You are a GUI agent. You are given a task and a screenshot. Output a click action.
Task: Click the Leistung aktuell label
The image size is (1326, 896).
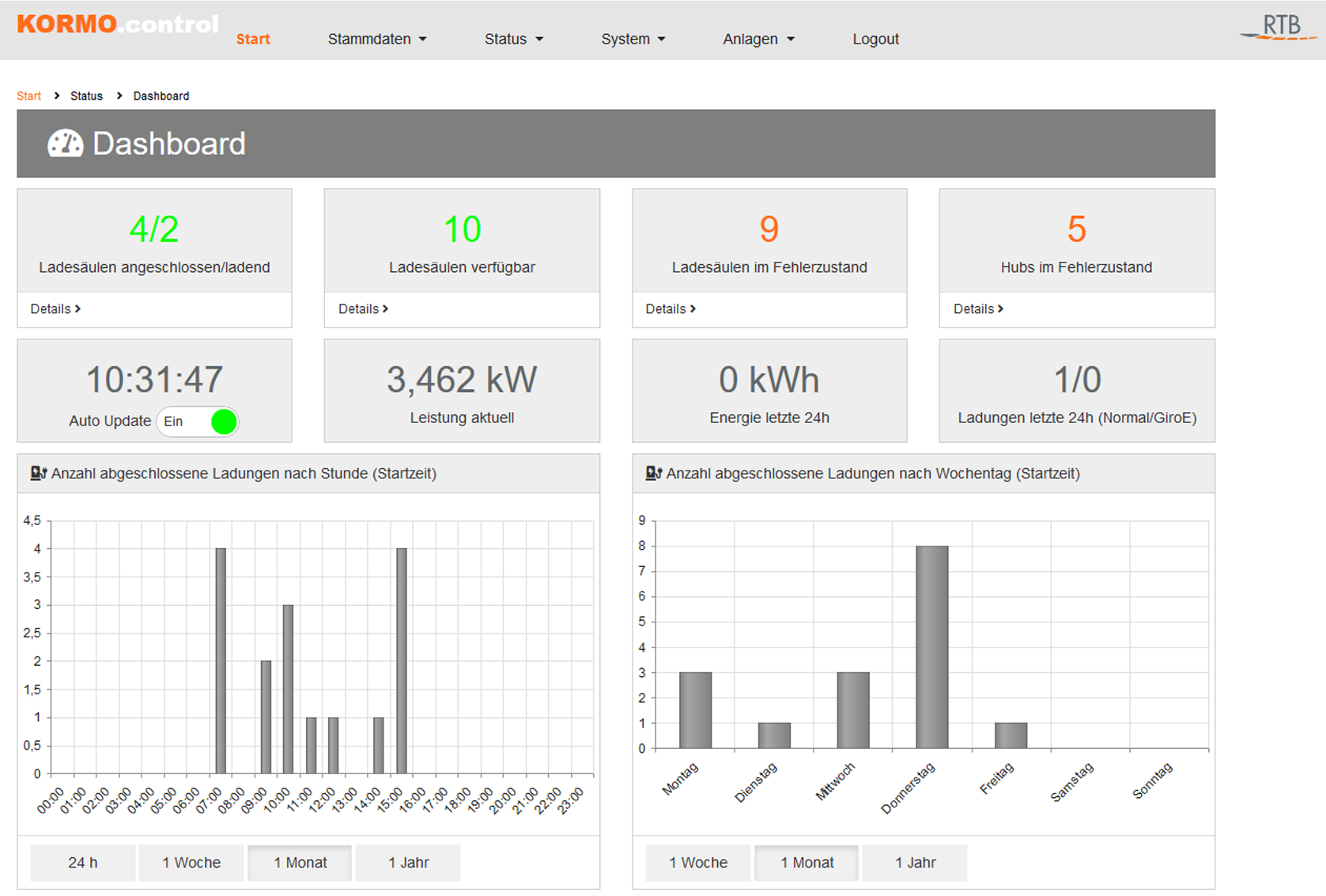click(x=462, y=418)
